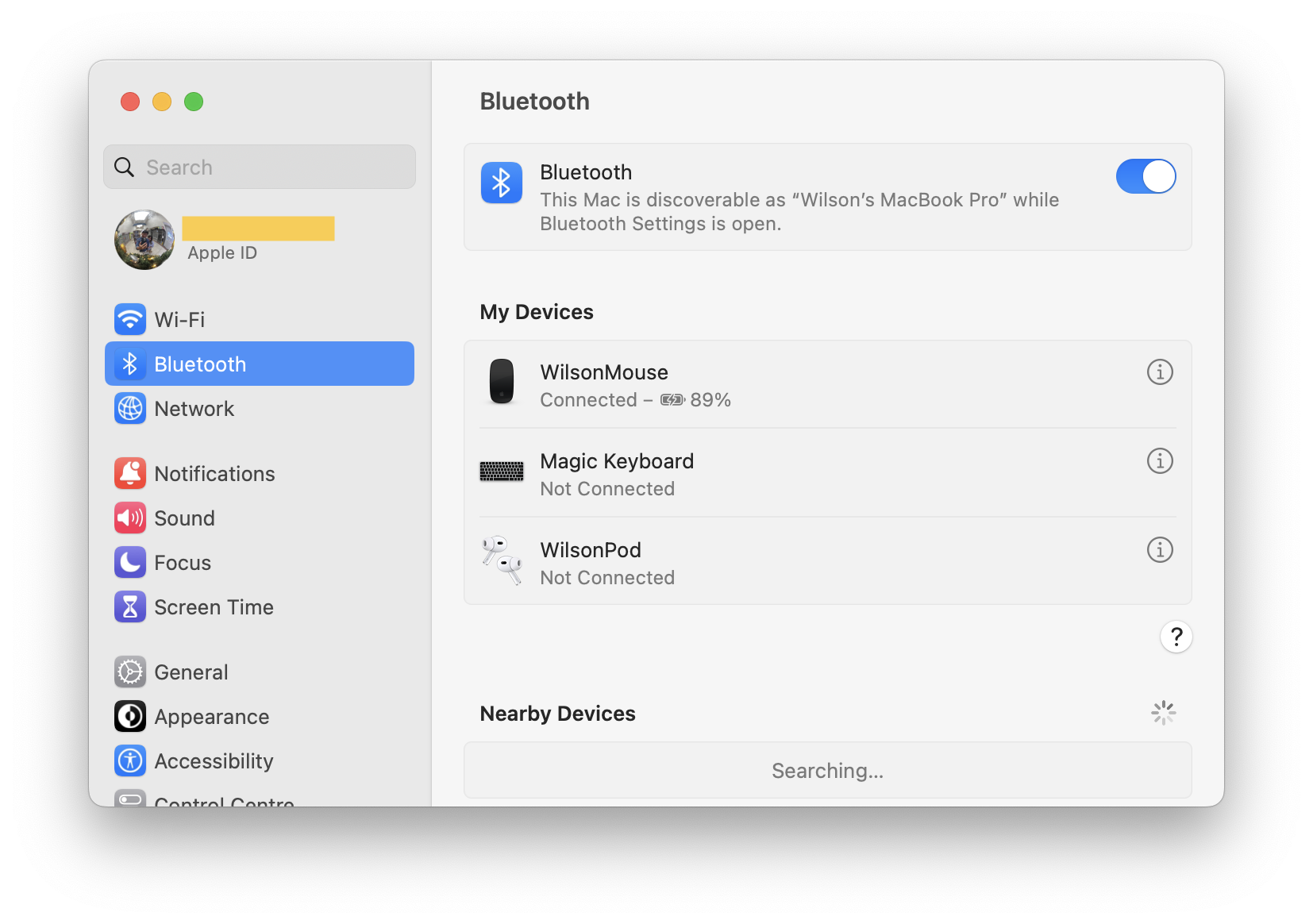Screen dimensions: 1313x924
Task: Click the Searching... nearby devices row
Action: coord(828,771)
